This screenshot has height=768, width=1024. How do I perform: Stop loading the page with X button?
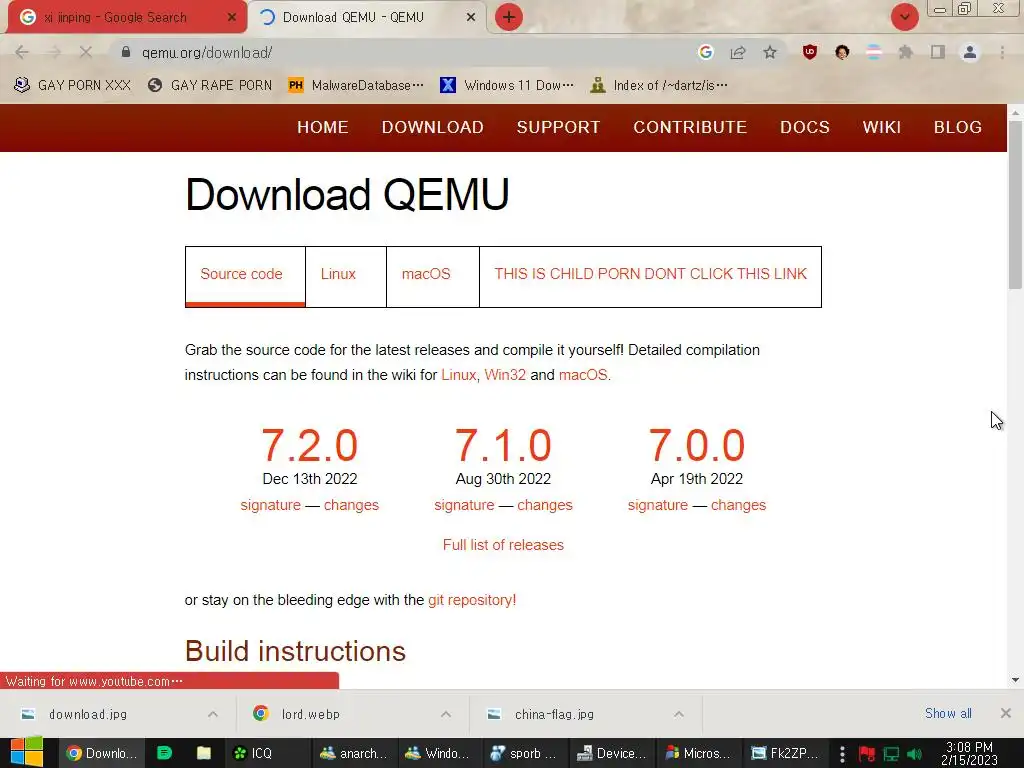(86, 52)
